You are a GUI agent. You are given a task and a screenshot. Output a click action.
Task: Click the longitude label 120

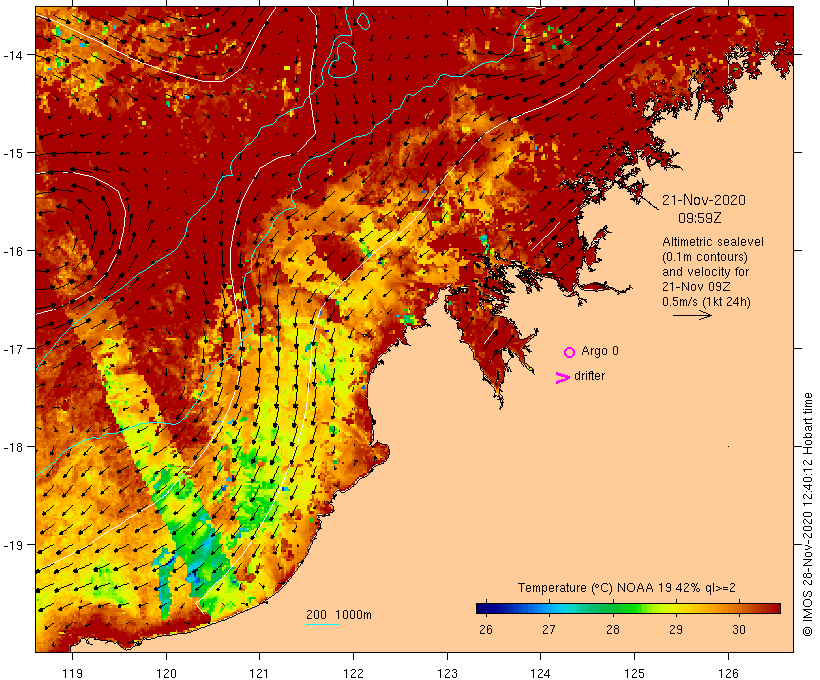(166, 673)
